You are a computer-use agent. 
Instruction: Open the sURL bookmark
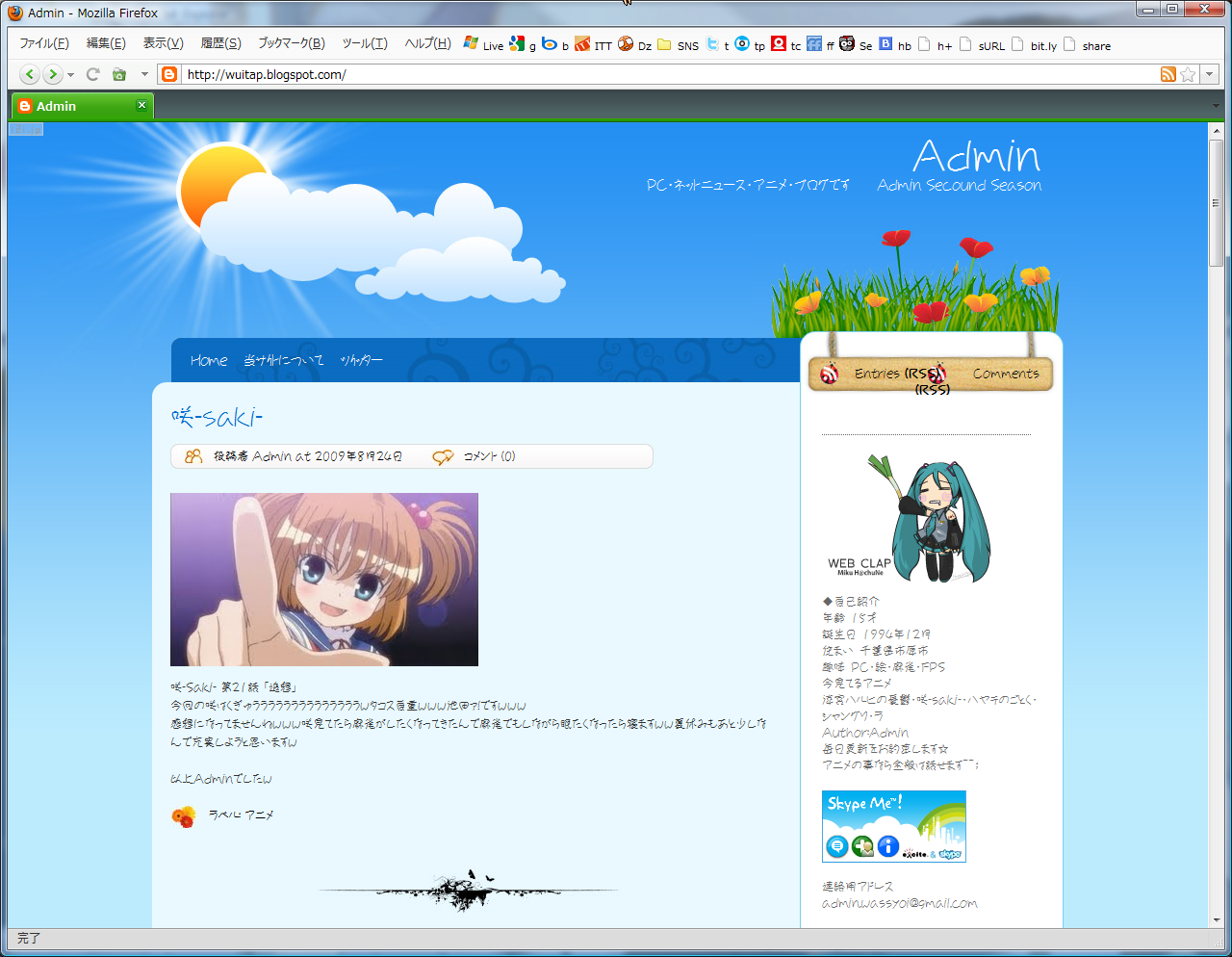pos(981,44)
